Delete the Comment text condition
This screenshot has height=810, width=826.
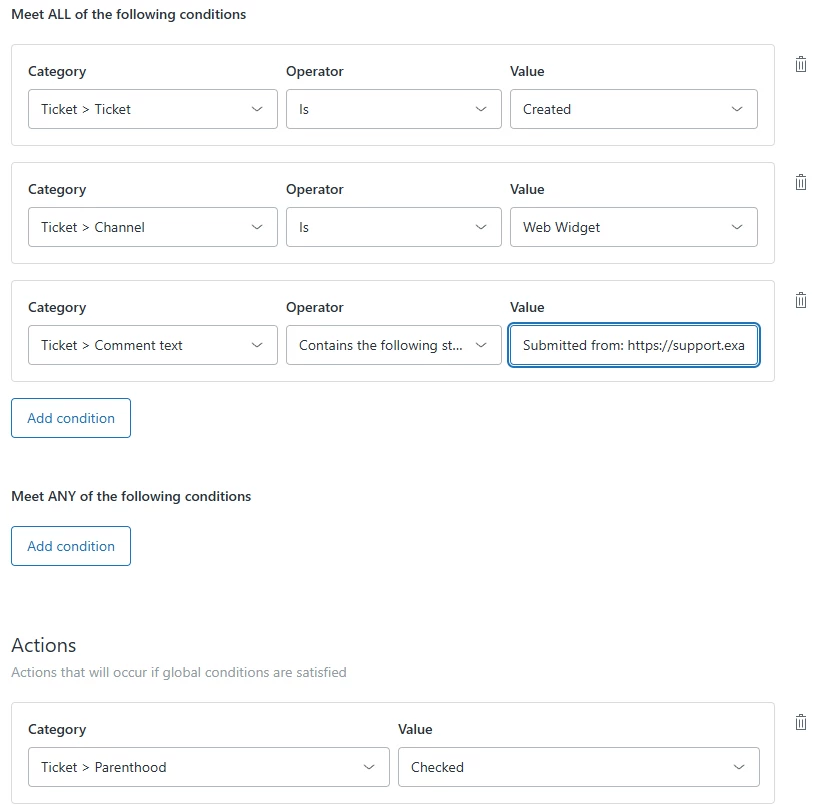point(800,300)
